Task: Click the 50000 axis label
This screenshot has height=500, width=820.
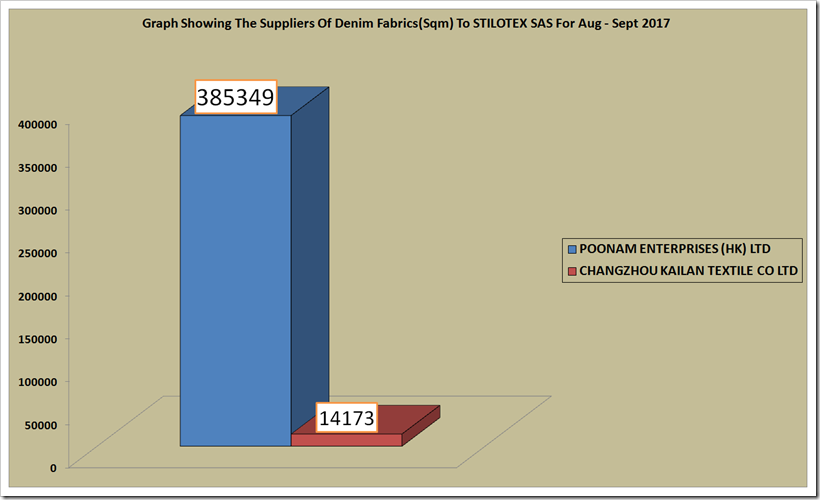Action: 41,425
